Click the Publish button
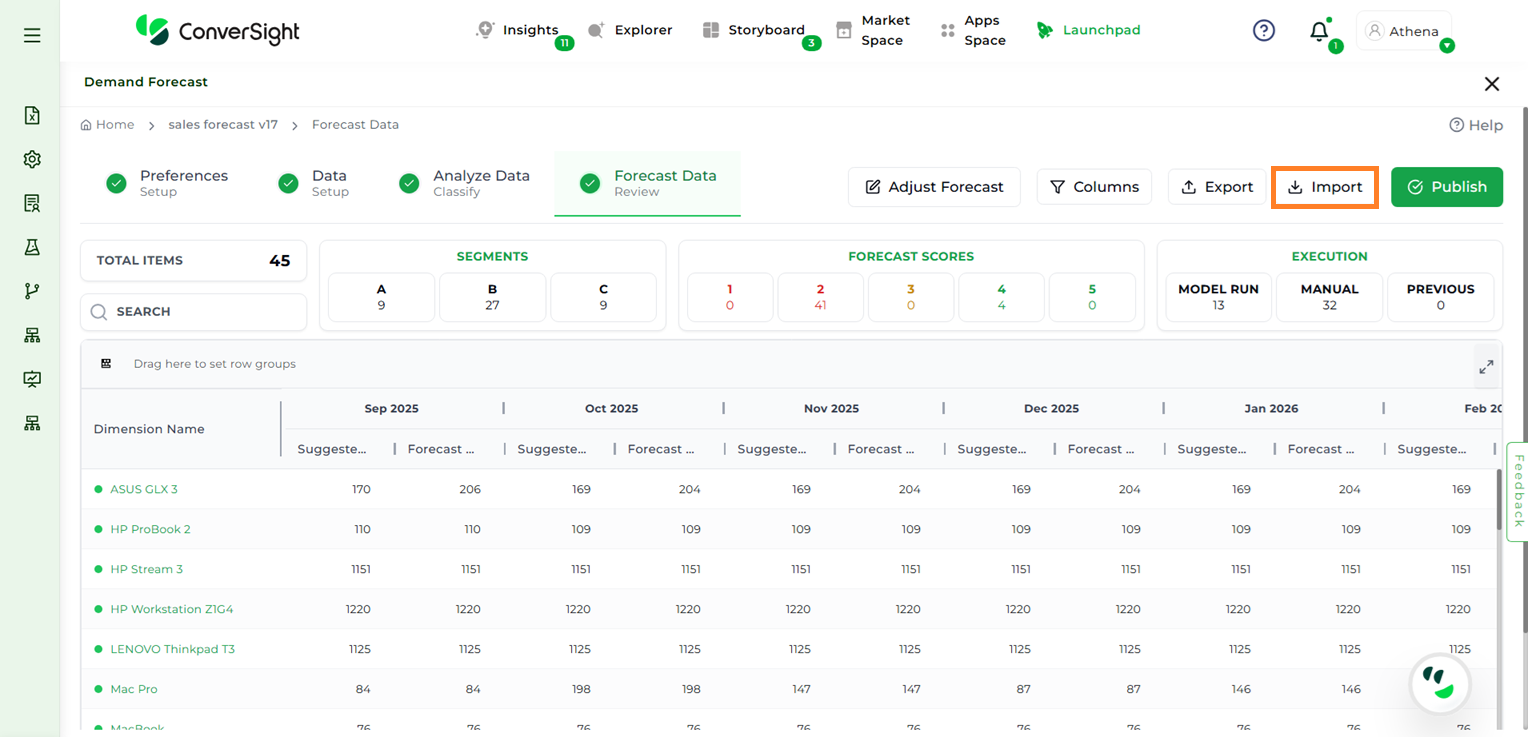The height and width of the screenshot is (737, 1528). [x=1446, y=187]
